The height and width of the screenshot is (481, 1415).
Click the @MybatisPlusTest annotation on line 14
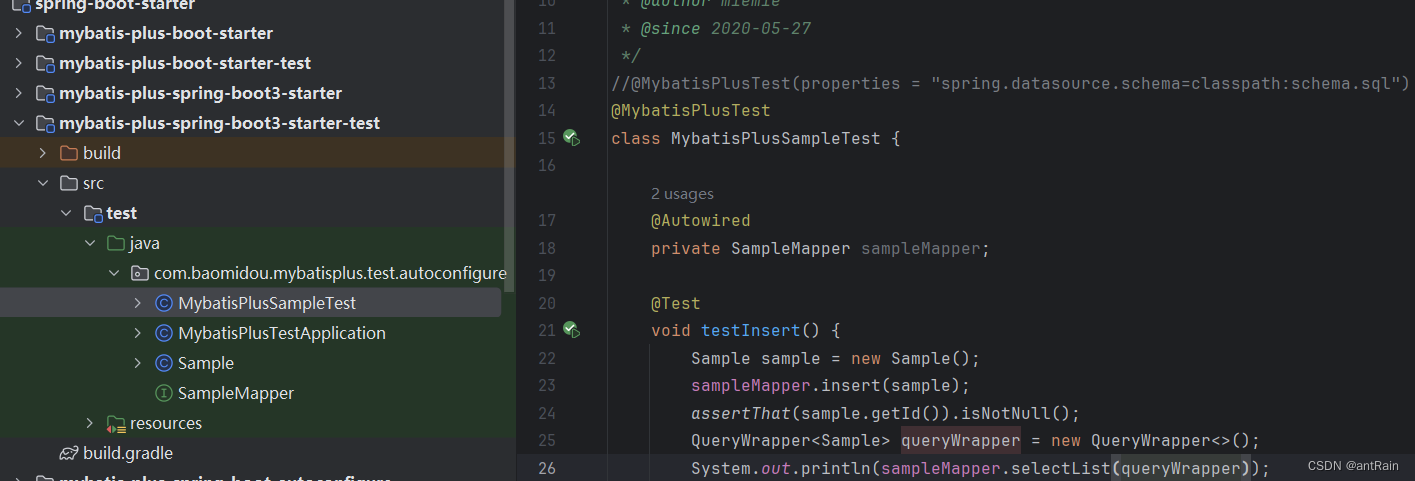pyautogui.click(x=691, y=110)
